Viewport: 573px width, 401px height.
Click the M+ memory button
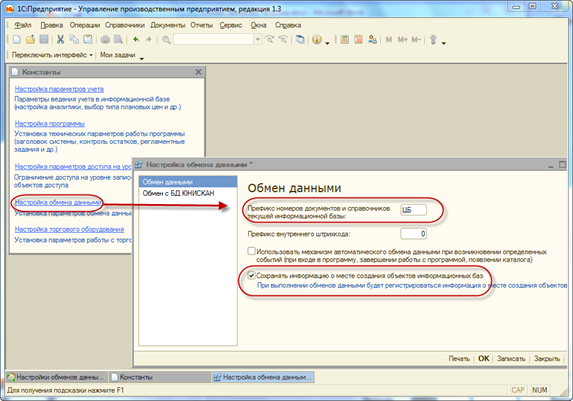(x=402, y=39)
